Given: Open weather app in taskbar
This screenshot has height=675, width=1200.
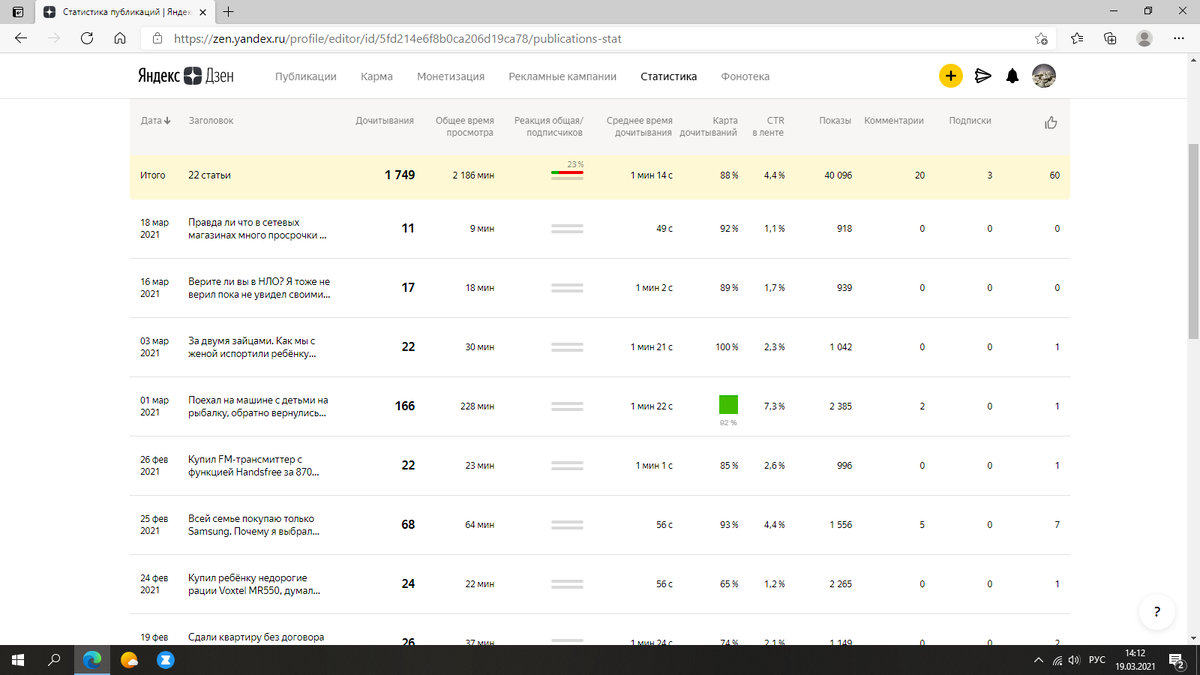Looking at the screenshot, I should coord(129,660).
